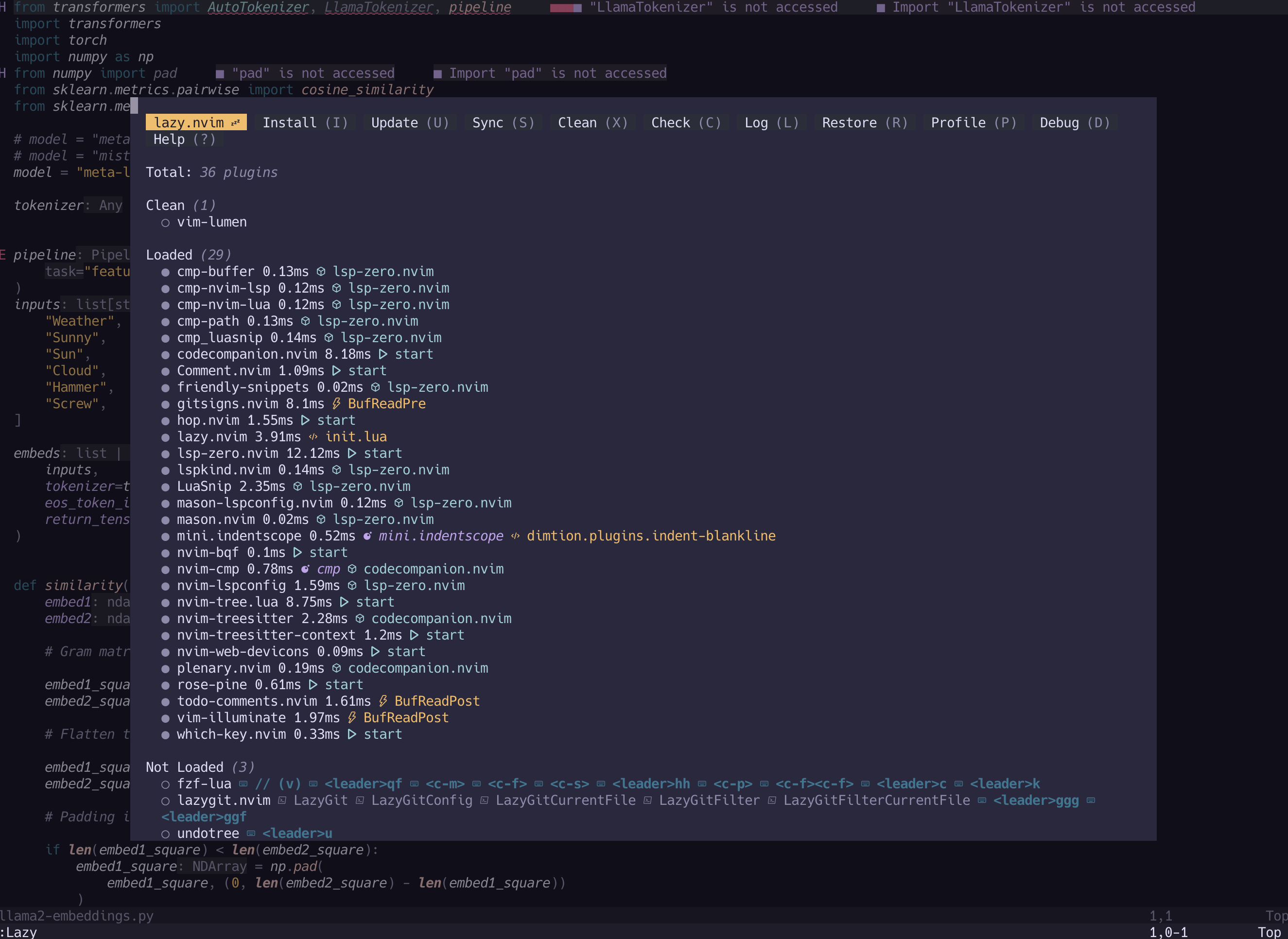The width and height of the screenshot is (1288, 939).
Task: Open Restore (R) in the Lazy menu
Action: point(865,123)
